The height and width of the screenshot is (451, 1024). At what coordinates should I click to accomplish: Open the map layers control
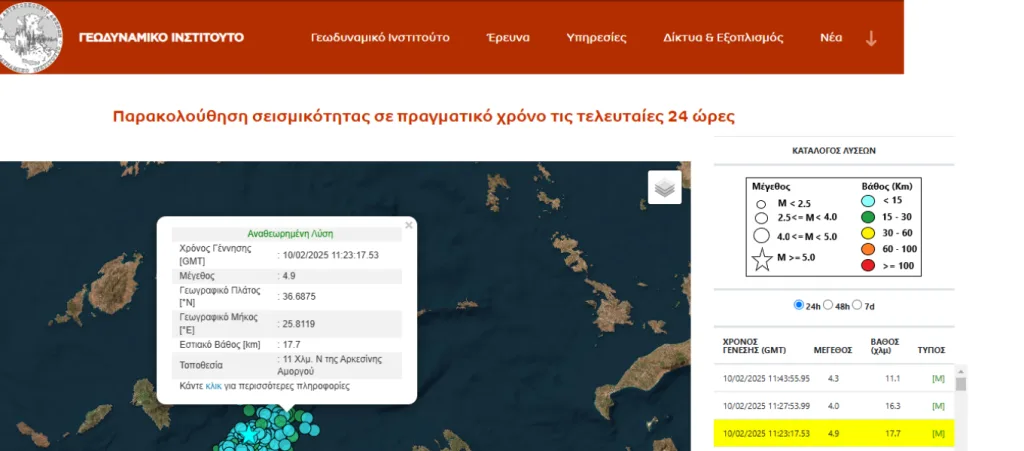click(664, 186)
